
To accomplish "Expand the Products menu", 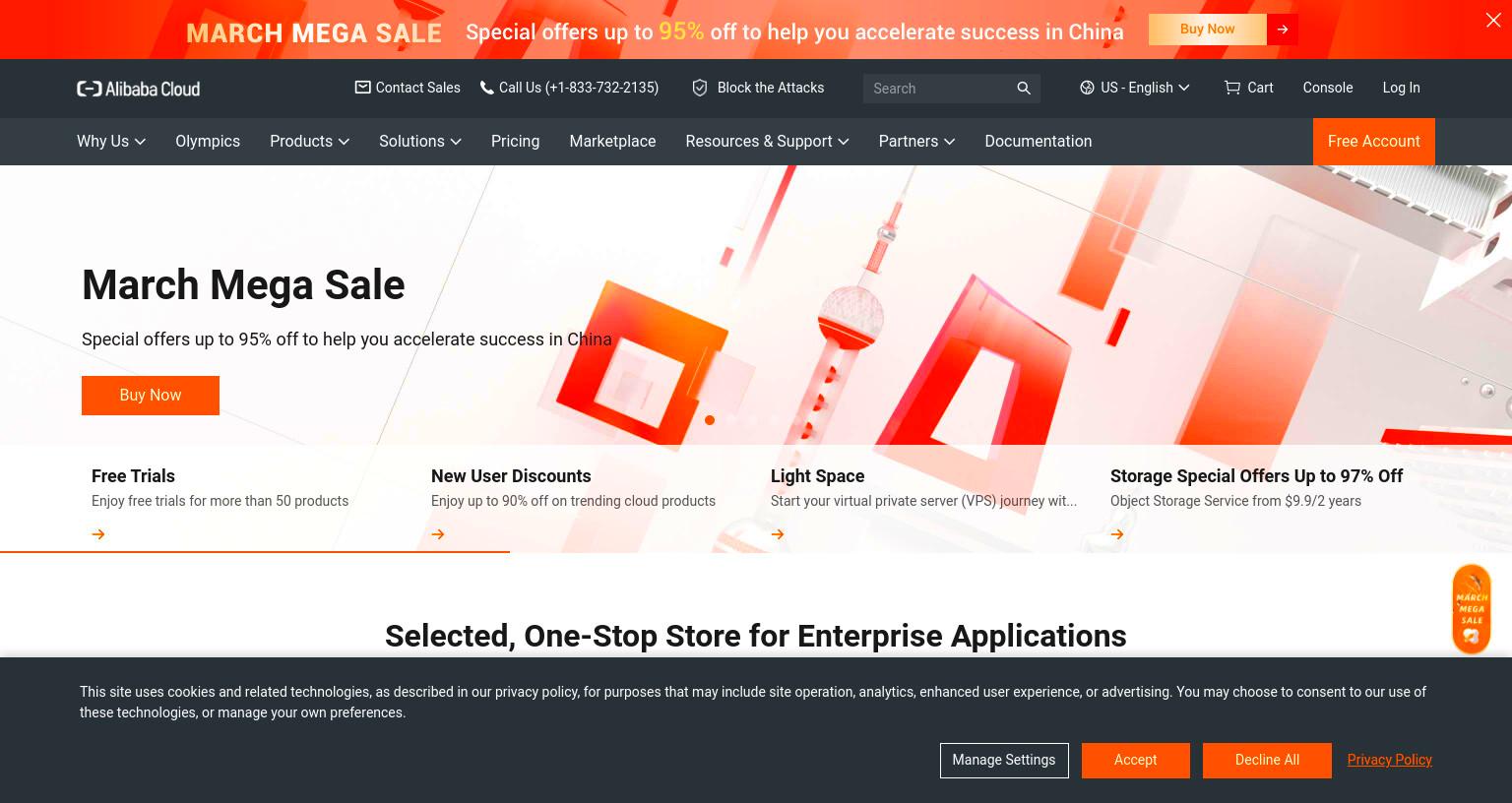I will (309, 142).
